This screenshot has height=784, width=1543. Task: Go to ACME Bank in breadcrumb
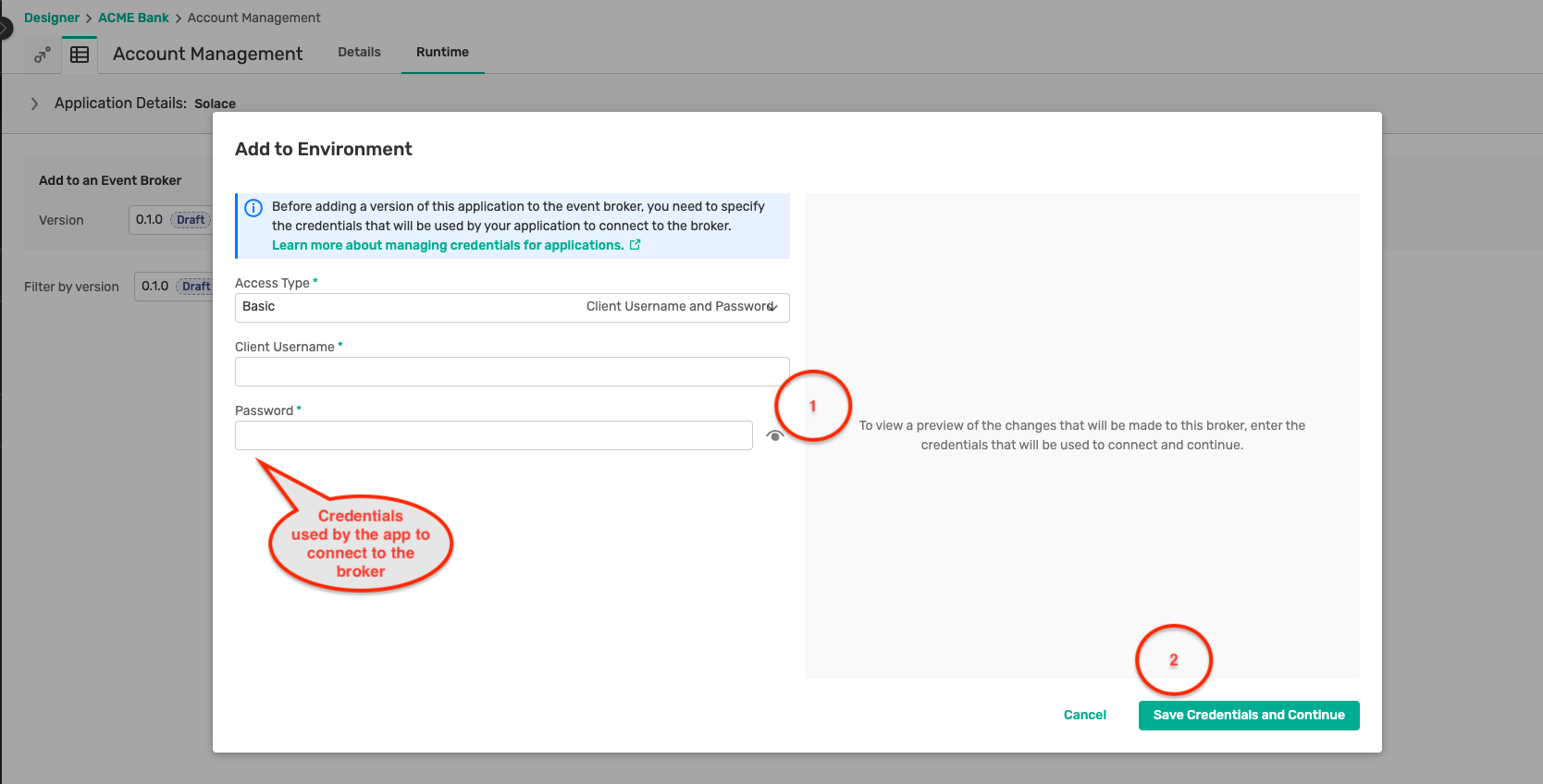(x=133, y=18)
